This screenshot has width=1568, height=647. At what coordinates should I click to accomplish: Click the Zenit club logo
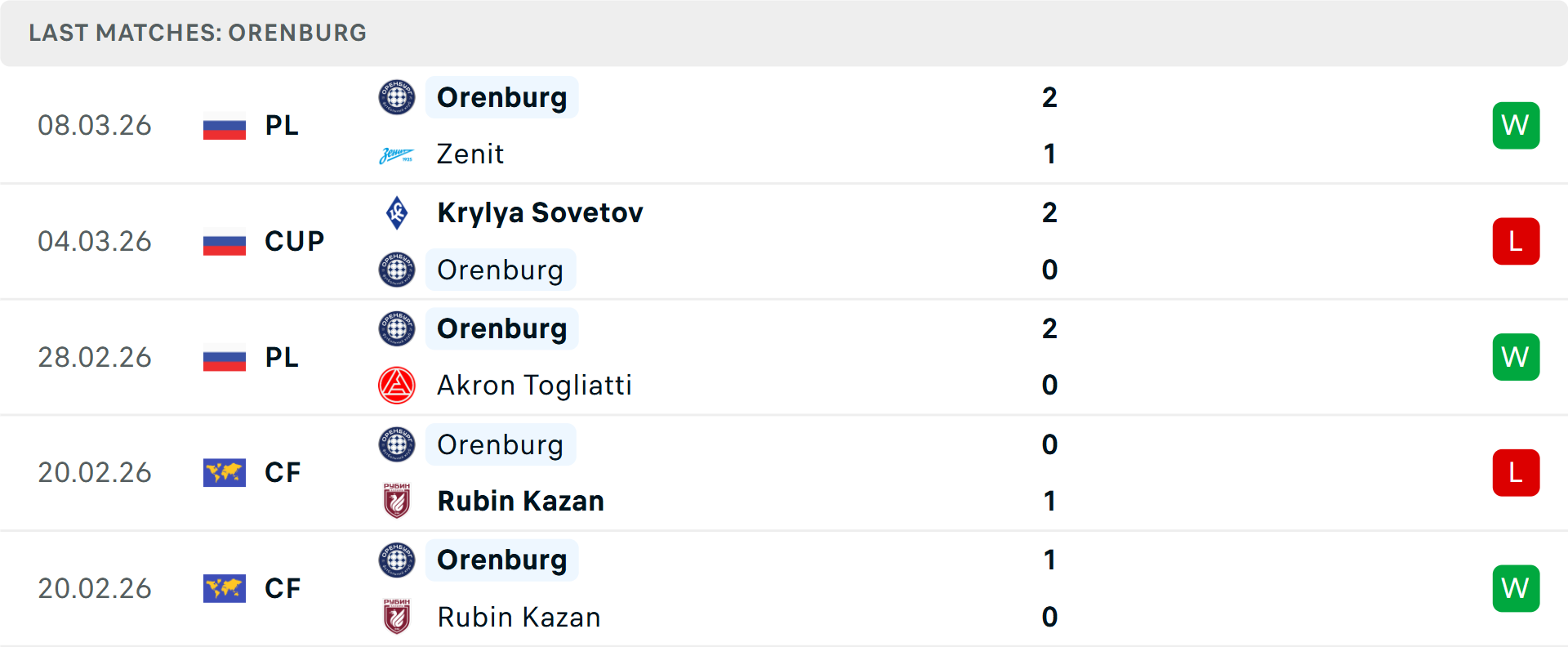397,154
